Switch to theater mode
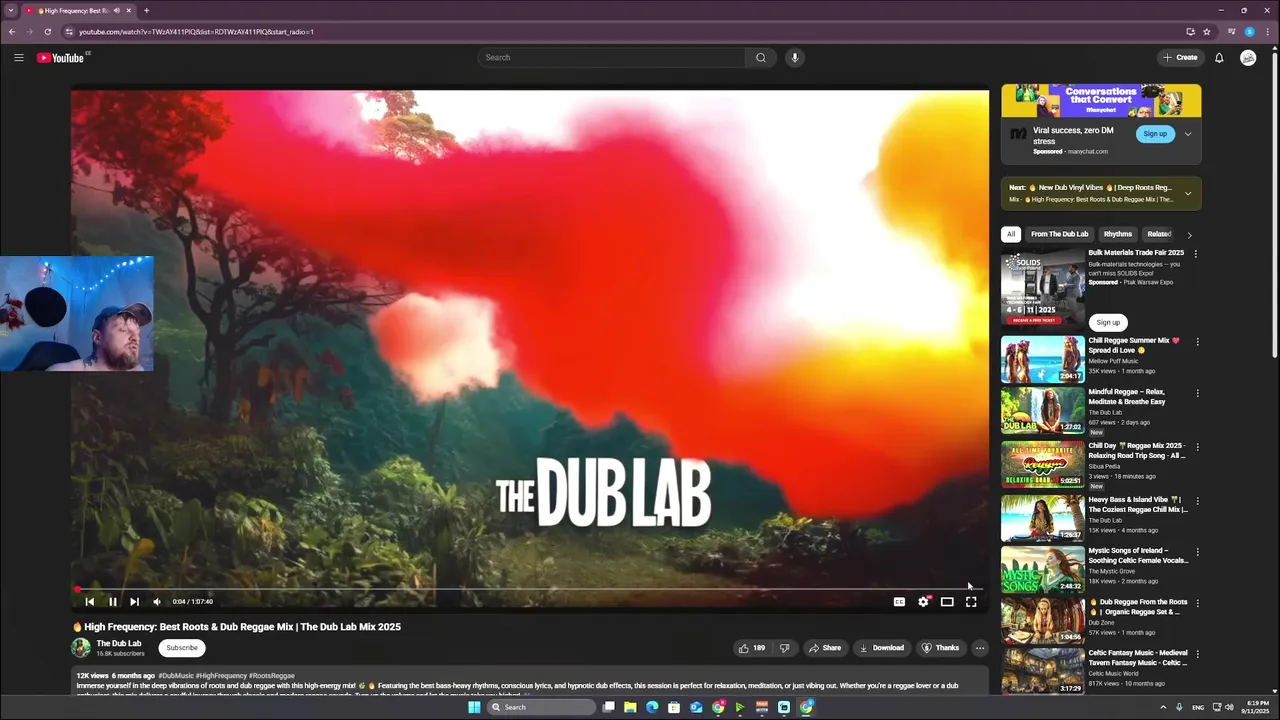Image resolution: width=1280 pixels, height=720 pixels. click(x=947, y=602)
